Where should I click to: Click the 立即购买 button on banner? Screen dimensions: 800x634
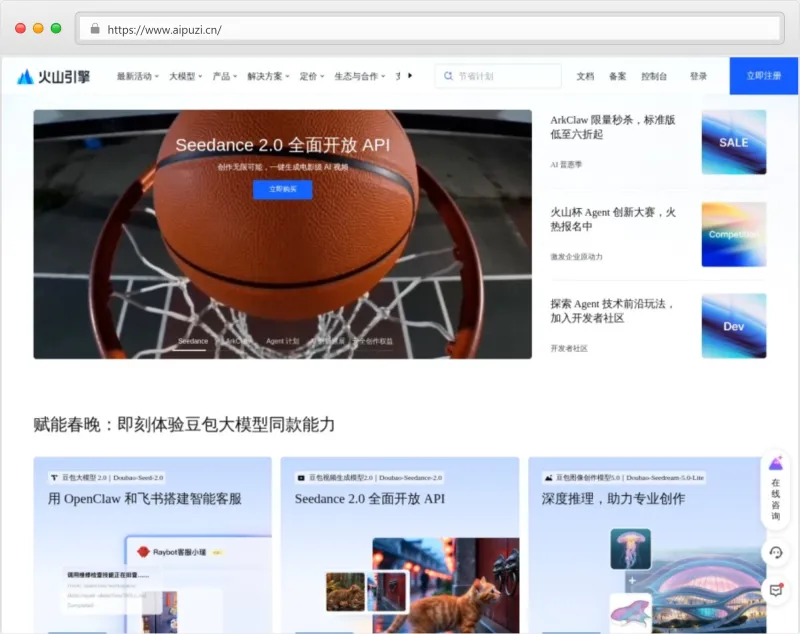[283, 189]
